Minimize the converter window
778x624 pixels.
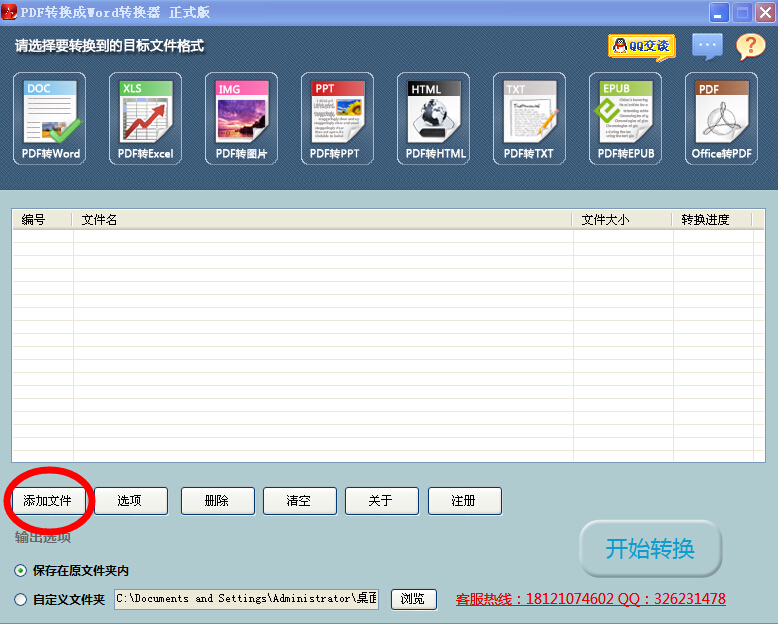(718, 12)
